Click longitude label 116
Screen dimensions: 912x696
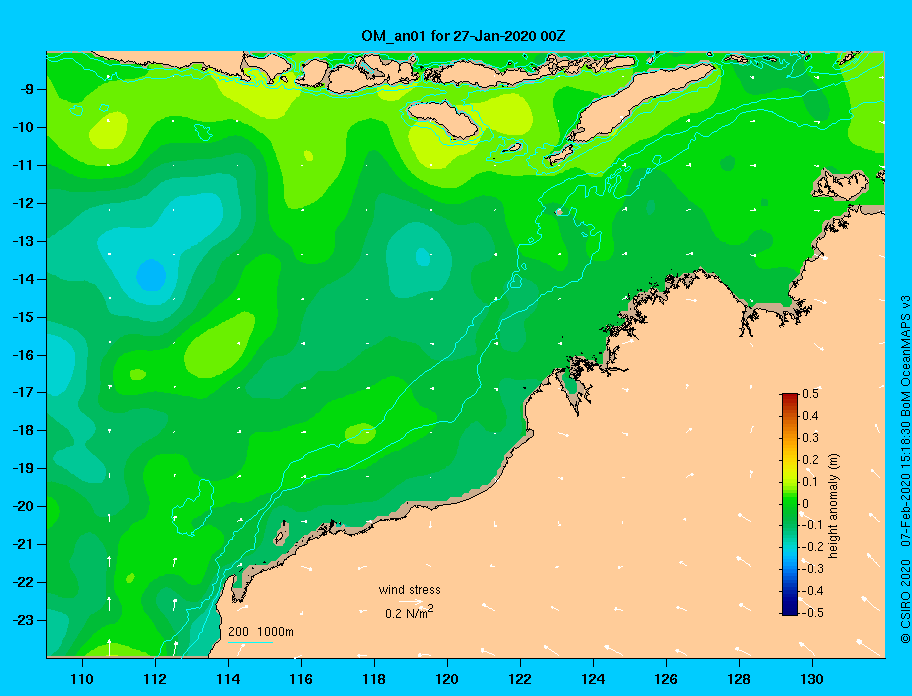(301, 679)
